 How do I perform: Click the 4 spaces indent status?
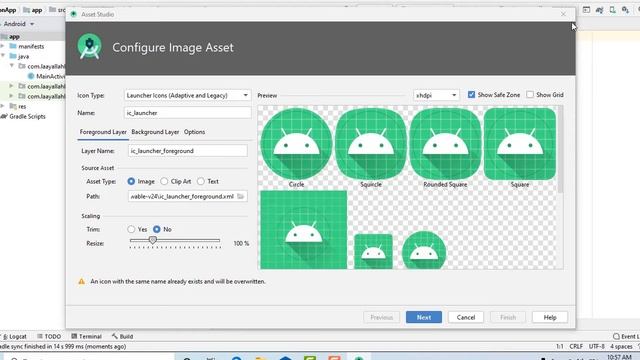(621, 346)
